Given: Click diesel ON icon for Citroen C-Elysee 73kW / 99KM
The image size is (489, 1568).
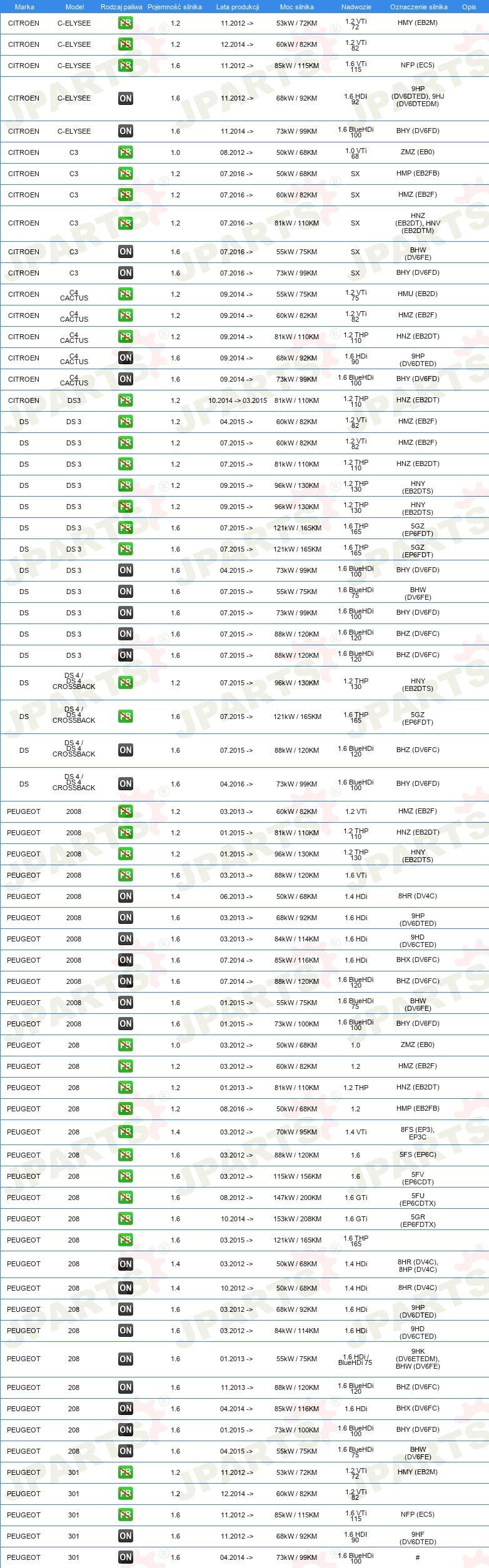Looking at the screenshot, I should [126, 131].
